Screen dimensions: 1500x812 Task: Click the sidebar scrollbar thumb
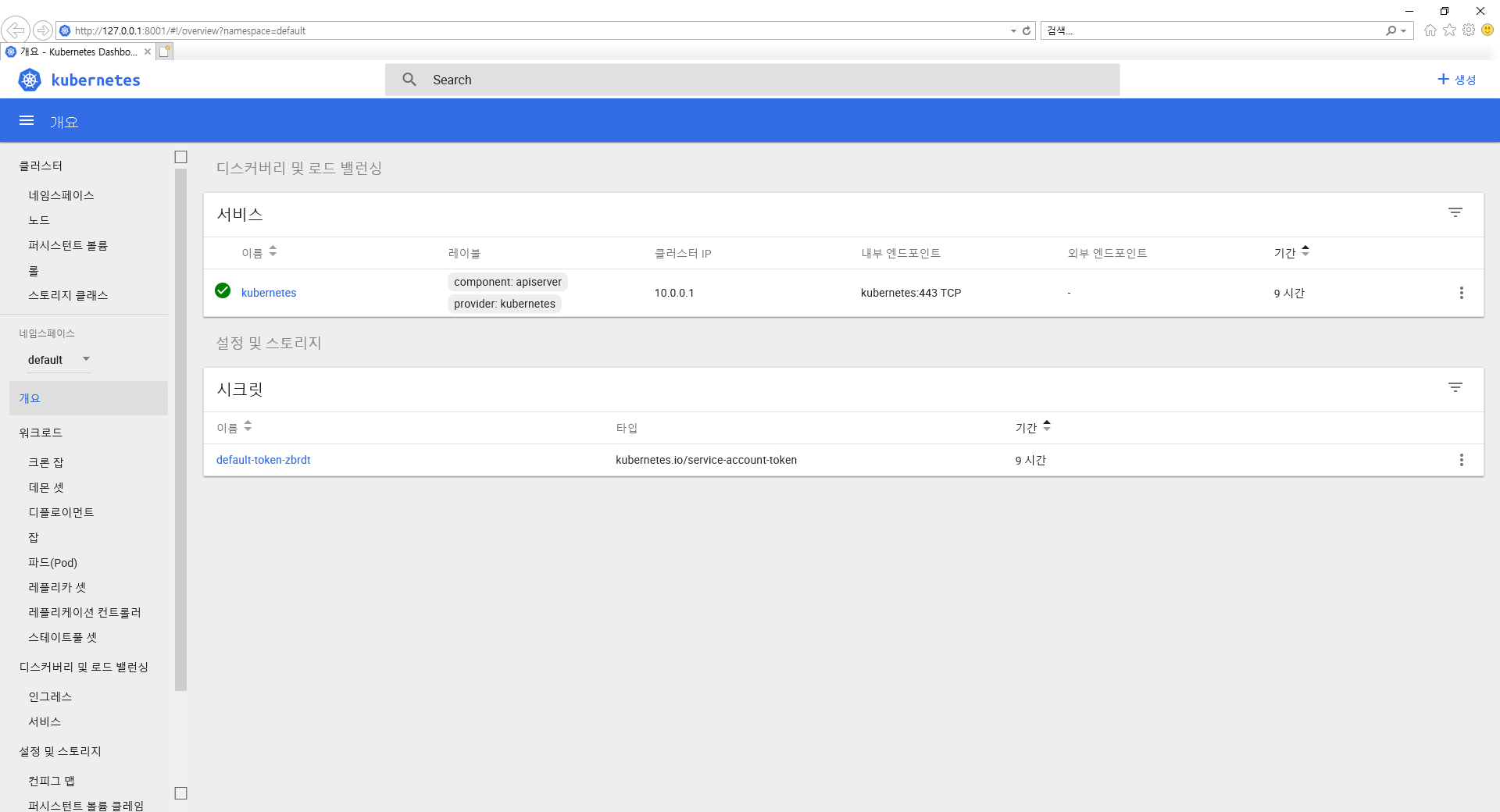pyautogui.click(x=181, y=429)
